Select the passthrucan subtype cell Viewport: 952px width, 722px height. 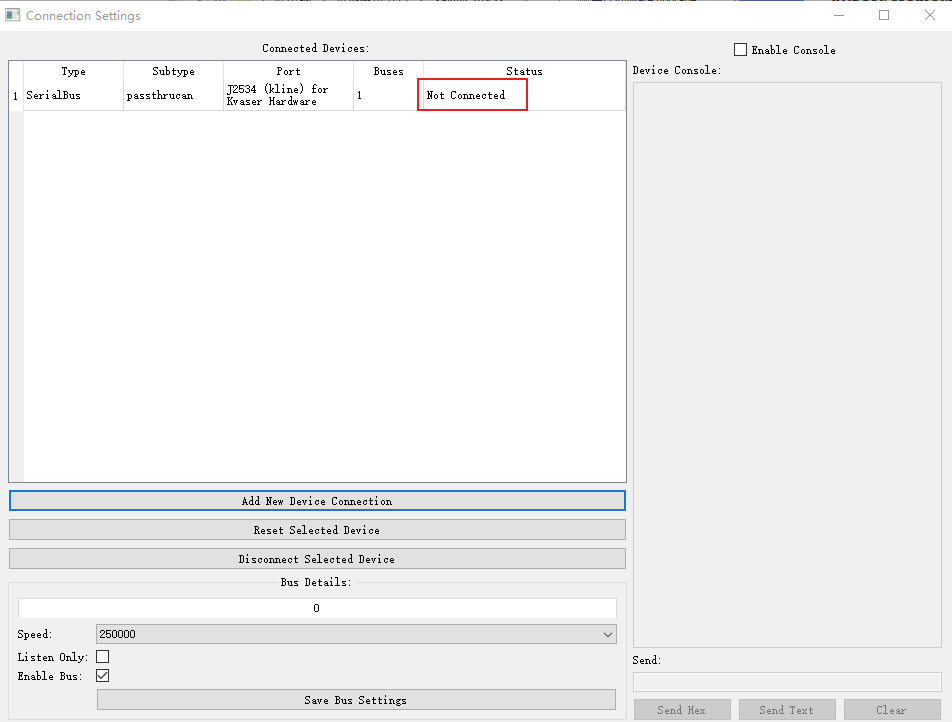174,95
